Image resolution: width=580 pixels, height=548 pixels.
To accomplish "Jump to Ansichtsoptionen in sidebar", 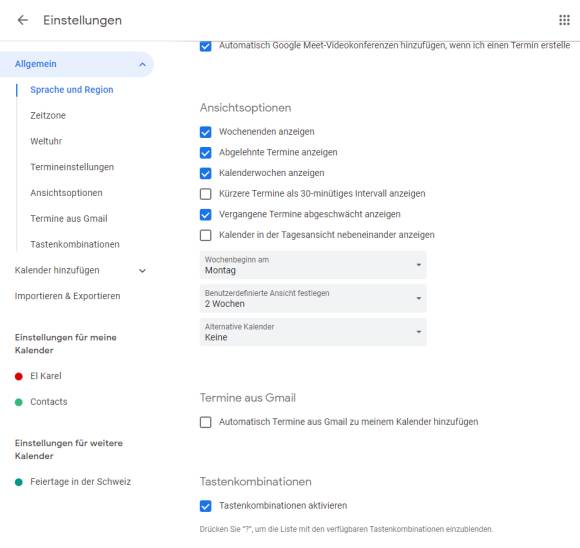I will click(x=66, y=193).
